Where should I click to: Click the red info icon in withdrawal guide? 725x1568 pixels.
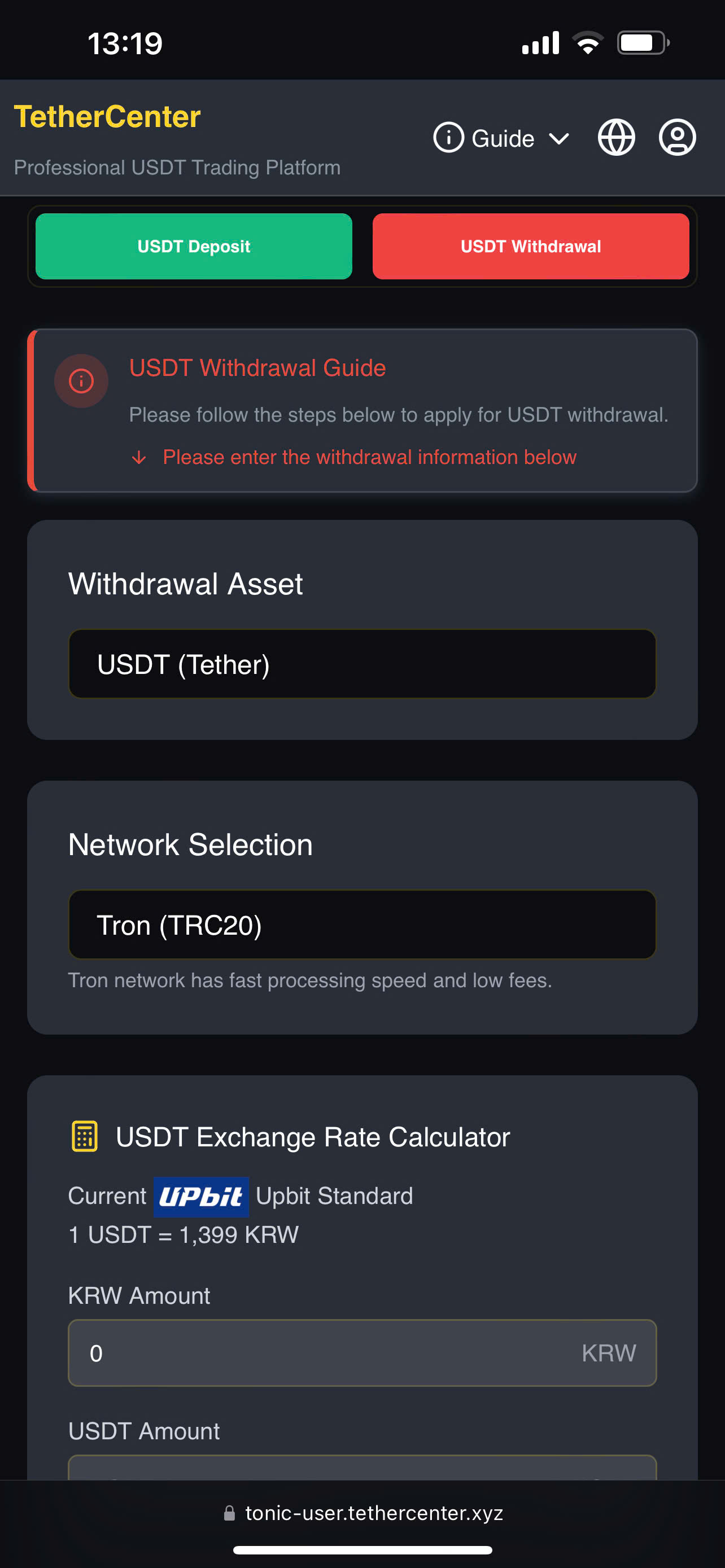point(81,381)
